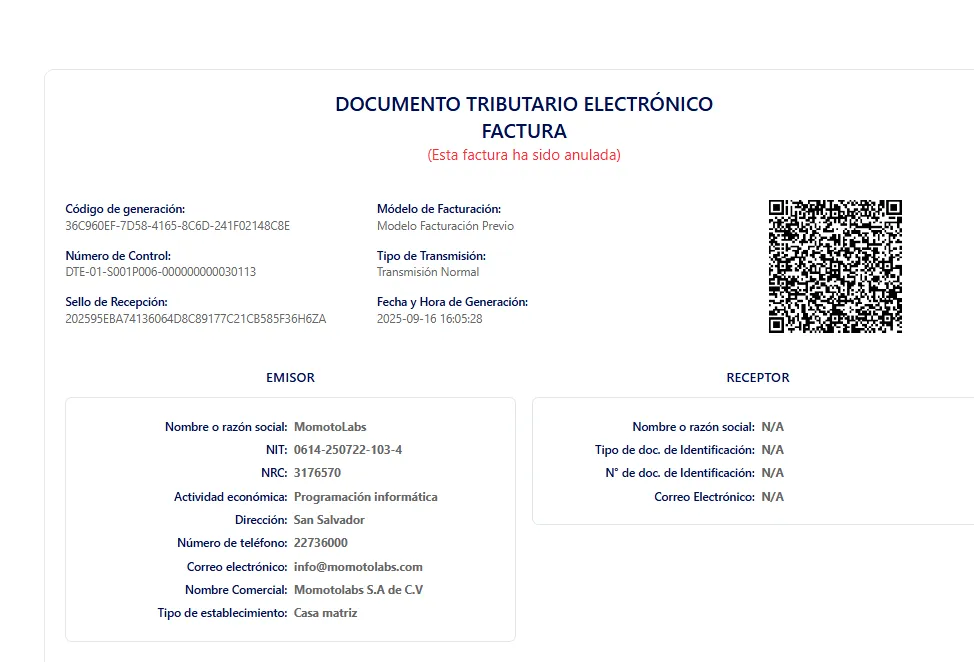Click the Actividad económica Programación informática text
Screen dimensions: 974x662
point(365,496)
